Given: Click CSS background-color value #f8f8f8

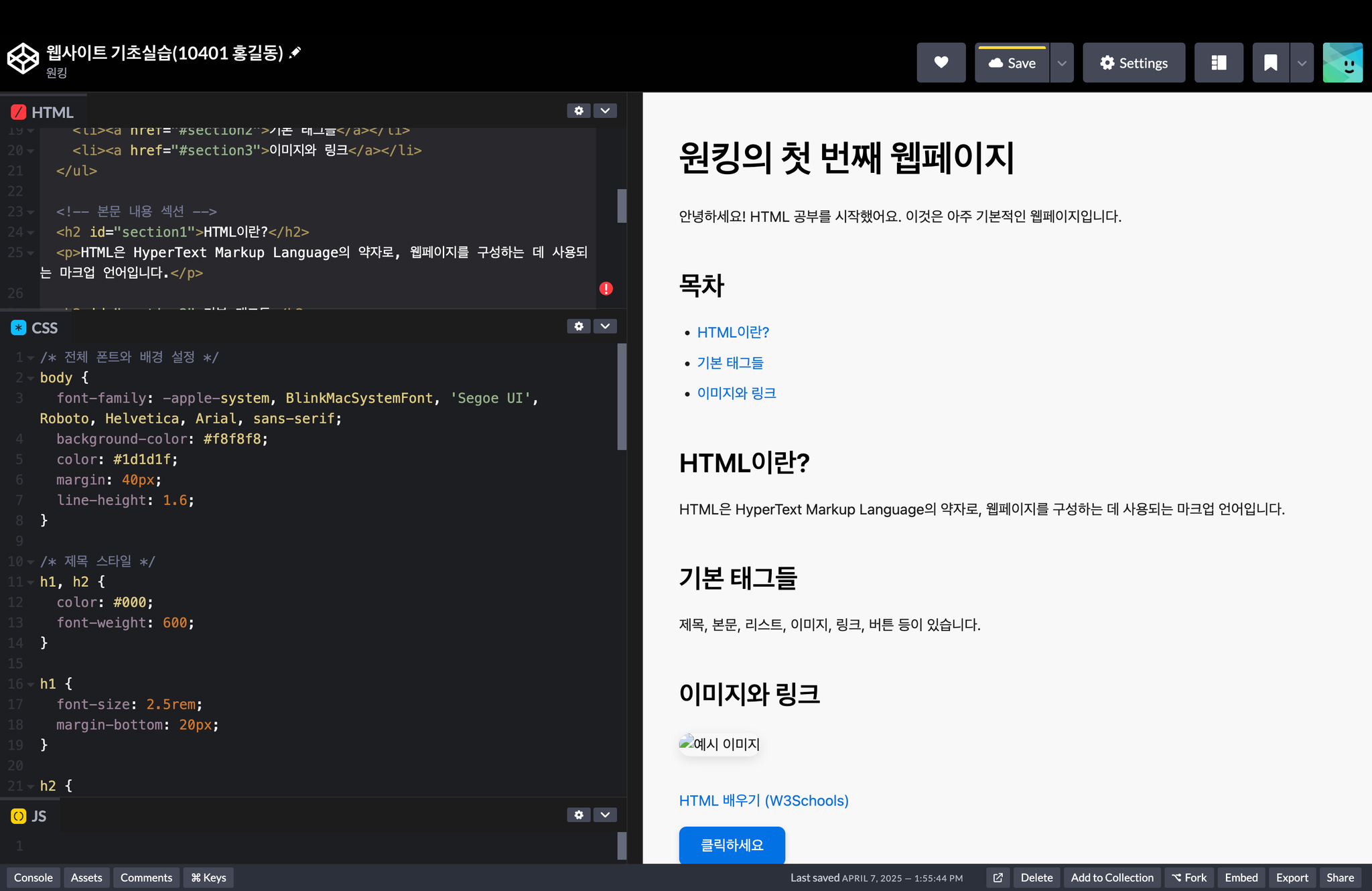Looking at the screenshot, I should tap(232, 439).
